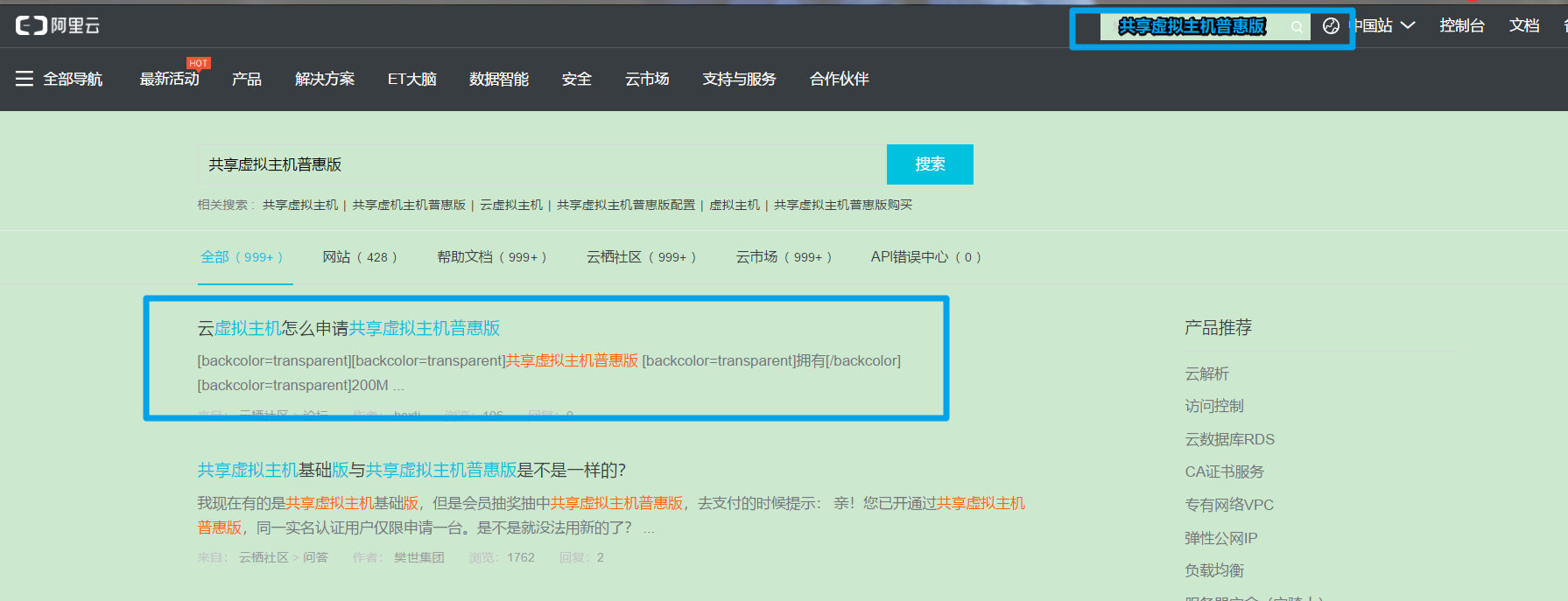1568x601 pixels.
Task: Open the ET大脑 menu
Action: click(412, 79)
